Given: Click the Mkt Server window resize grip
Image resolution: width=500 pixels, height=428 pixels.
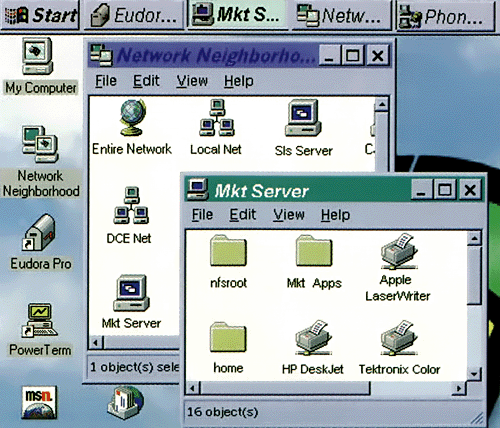Looking at the screenshot, I should click(x=477, y=419).
